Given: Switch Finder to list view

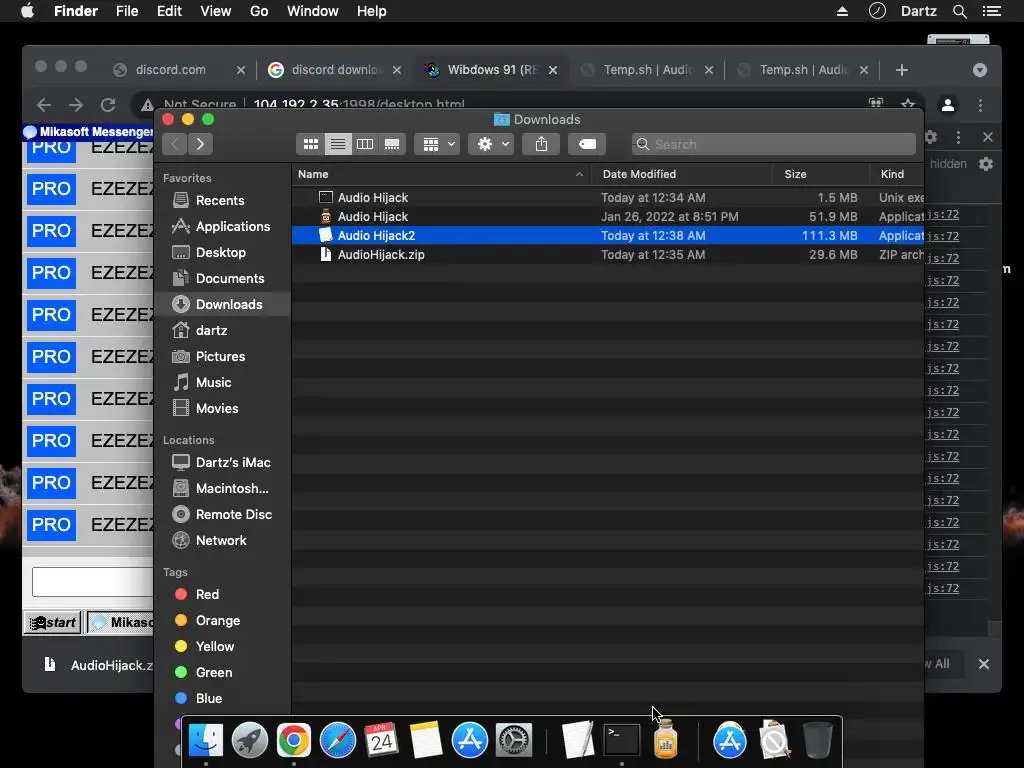Looking at the screenshot, I should [x=338, y=144].
